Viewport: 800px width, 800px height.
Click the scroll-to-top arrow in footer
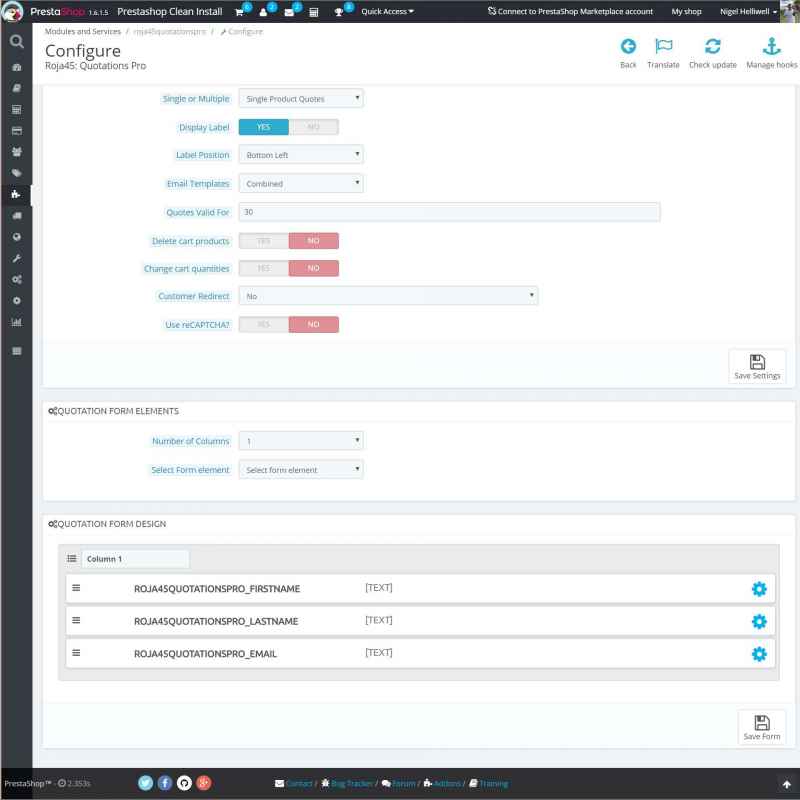tap(786, 784)
